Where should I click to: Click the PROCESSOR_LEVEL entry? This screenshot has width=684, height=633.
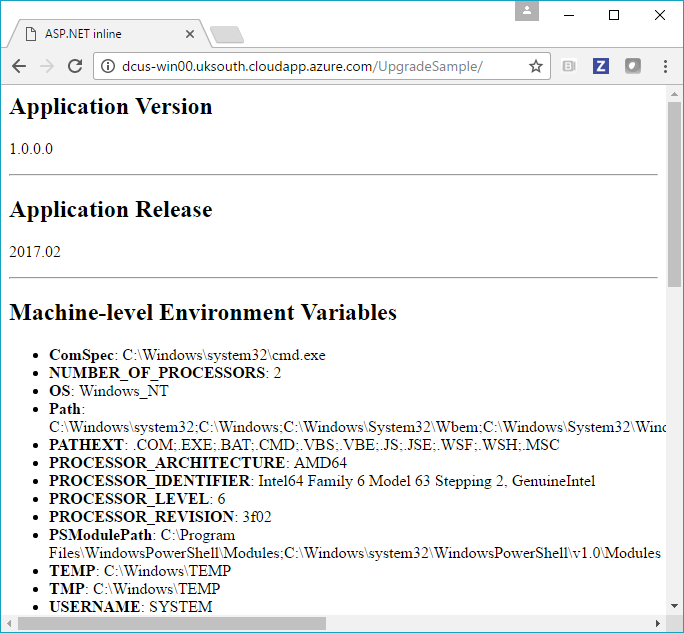click(137, 499)
